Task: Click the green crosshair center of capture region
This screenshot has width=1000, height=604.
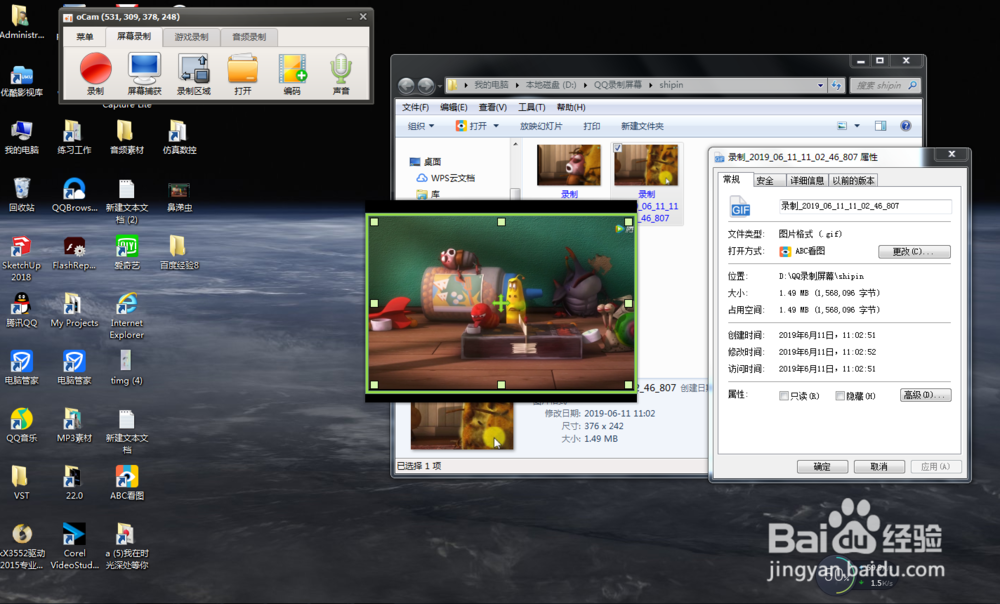Action: (500, 303)
